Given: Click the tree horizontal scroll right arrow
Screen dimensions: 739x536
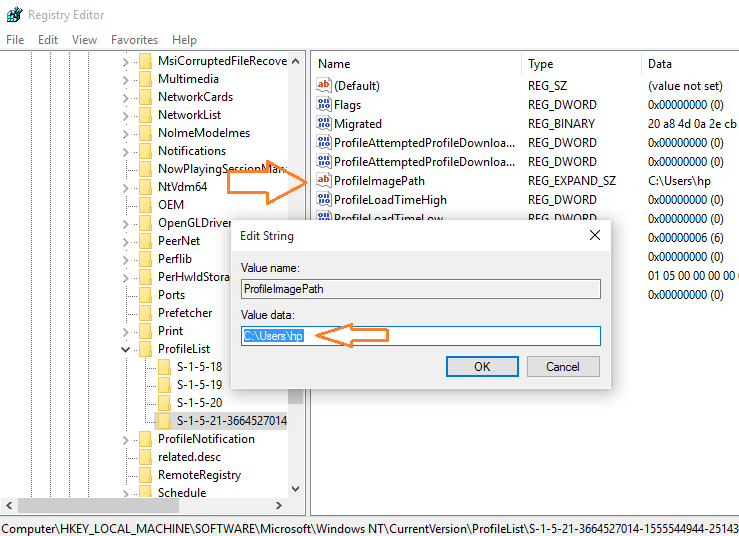Looking at the screenshot, I should point(279,505).
